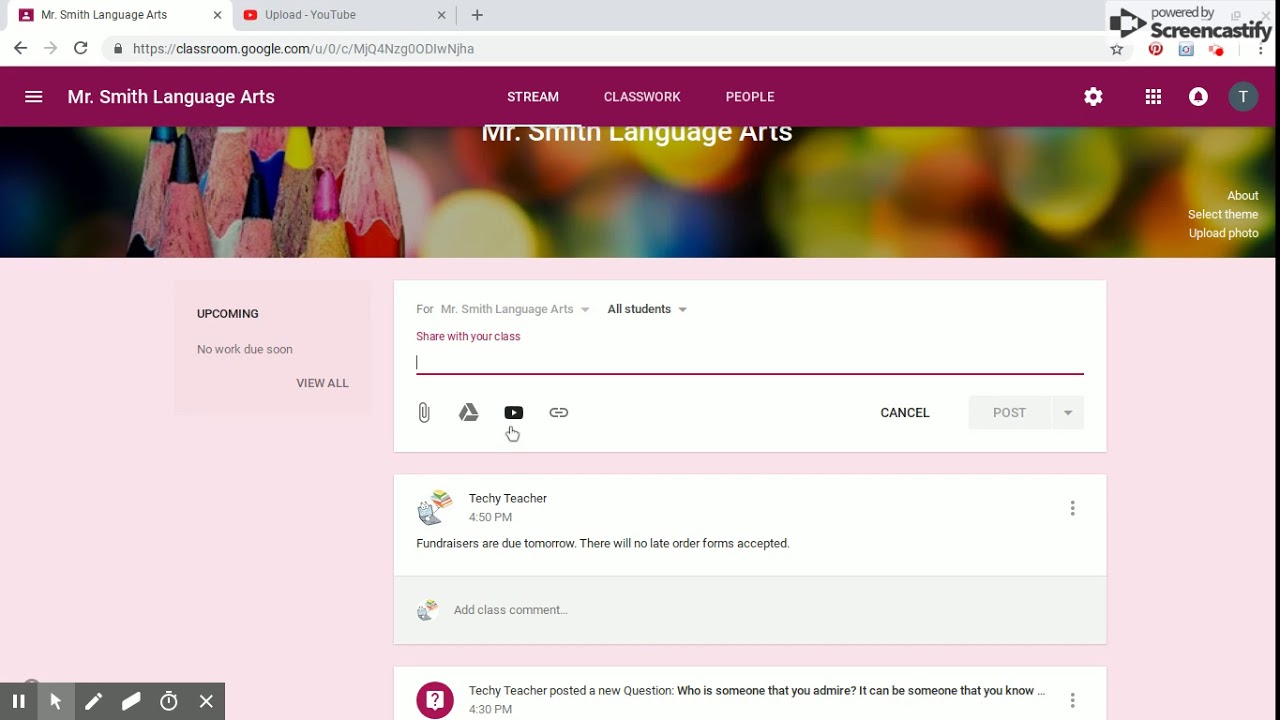
Task: Reload the page
Action: 81,48
